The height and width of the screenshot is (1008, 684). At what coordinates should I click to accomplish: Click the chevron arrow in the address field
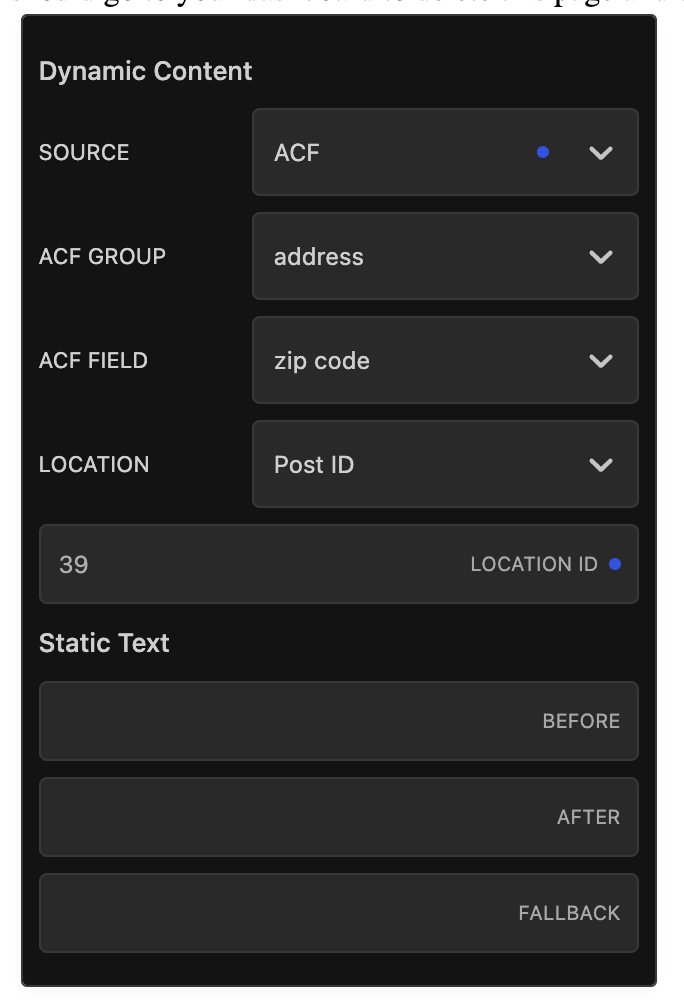[600, 257]
